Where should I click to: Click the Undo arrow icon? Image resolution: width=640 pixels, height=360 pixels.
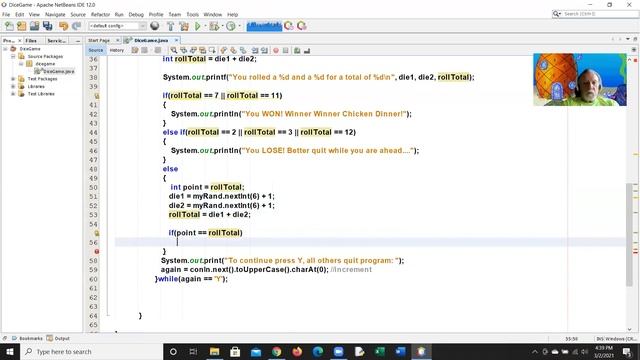[x=63, y=26]
